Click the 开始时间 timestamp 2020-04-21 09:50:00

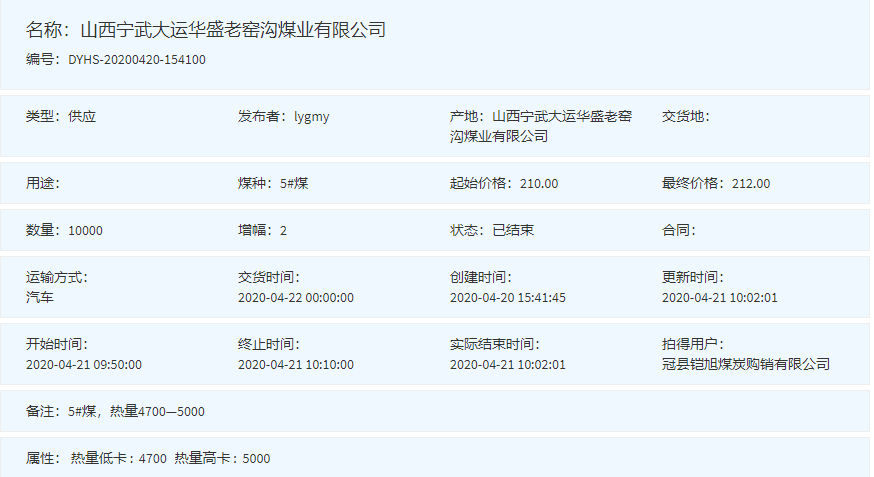point(84,365)
